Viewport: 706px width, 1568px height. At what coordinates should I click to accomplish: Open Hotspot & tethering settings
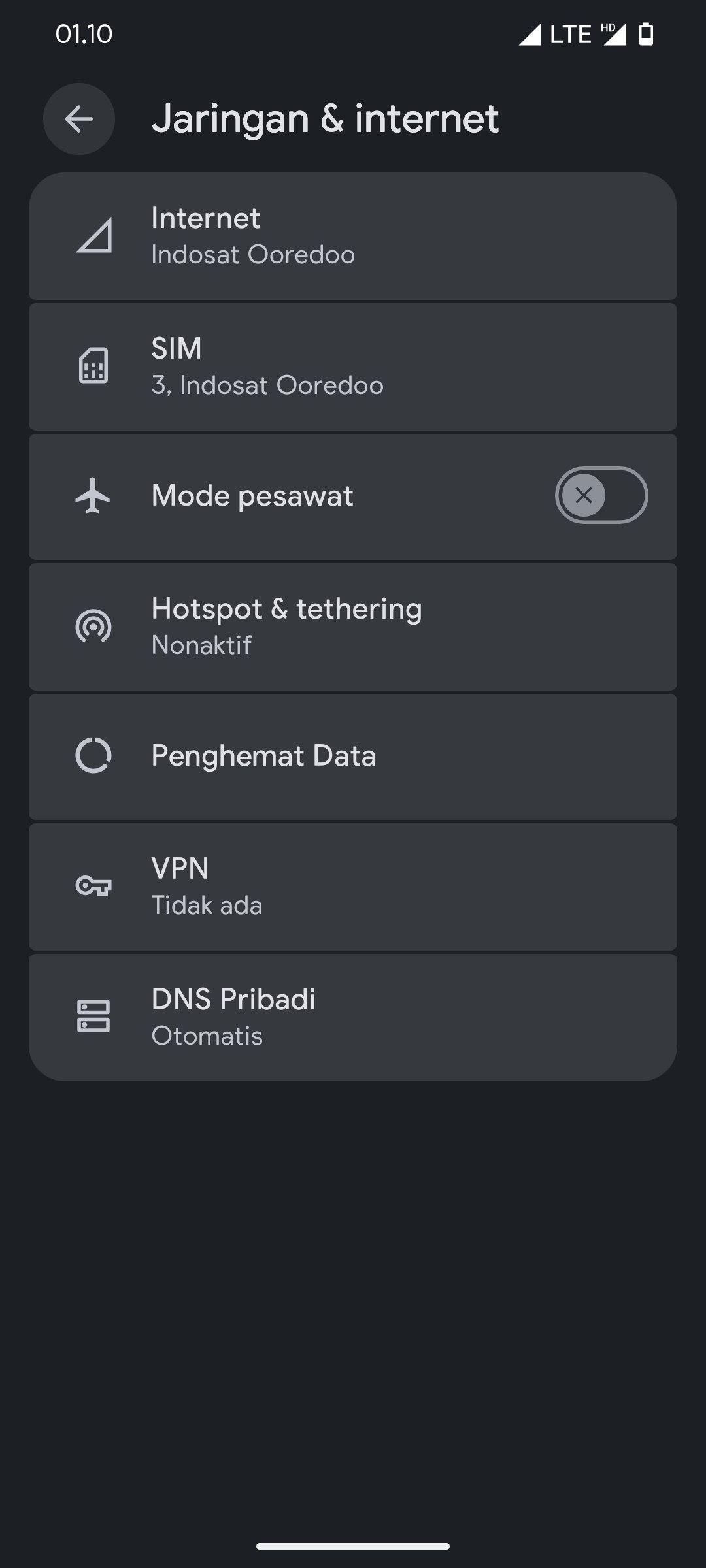pyautogui.click(x=353, y=627)
